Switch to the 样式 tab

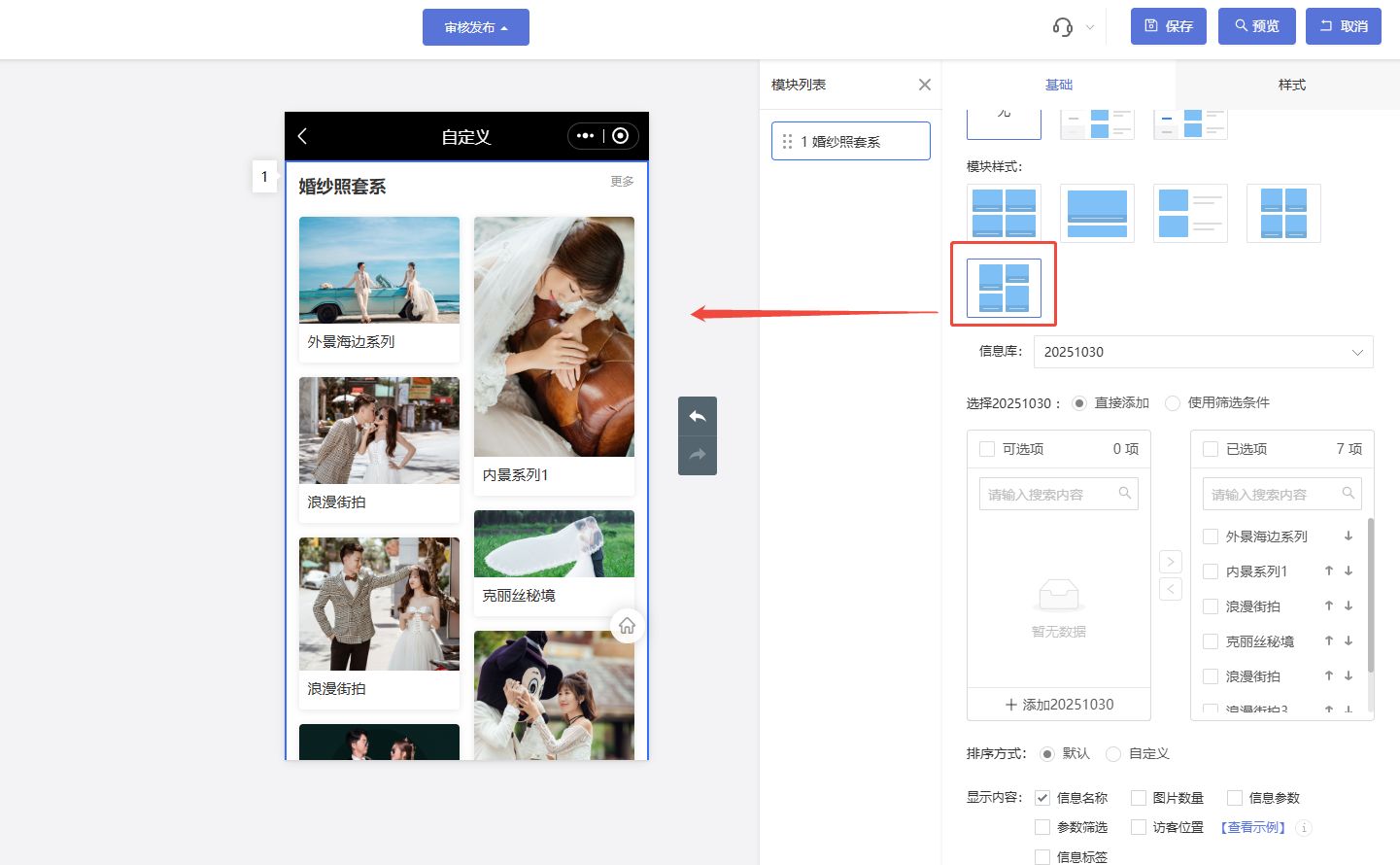click(x=1291, y=85)
